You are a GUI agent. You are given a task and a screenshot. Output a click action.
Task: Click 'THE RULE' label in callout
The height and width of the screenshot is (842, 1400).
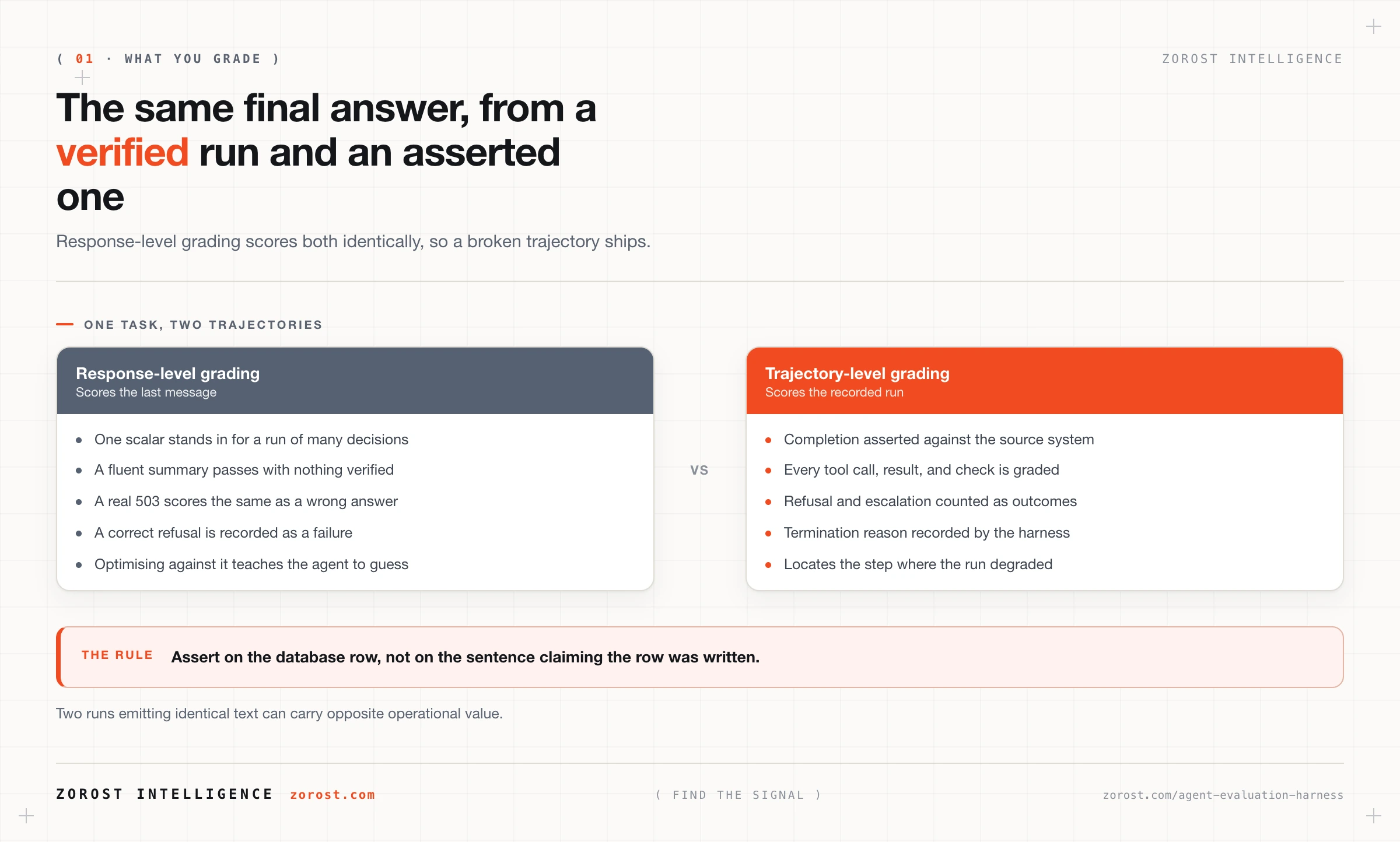[117, 655]
